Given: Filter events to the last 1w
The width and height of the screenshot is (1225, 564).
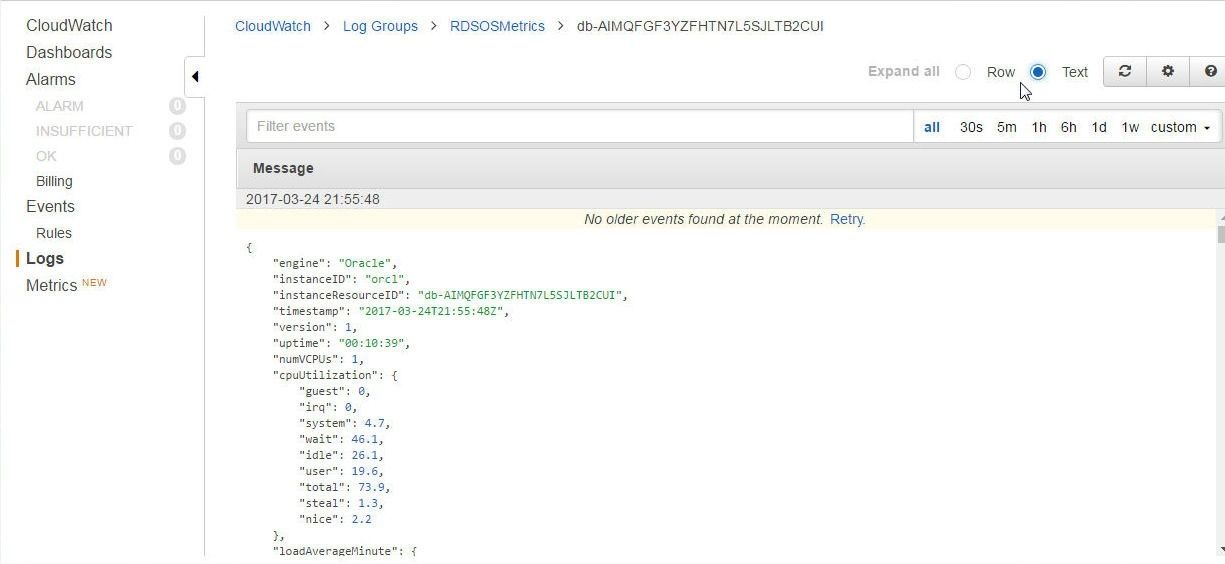Looking at the screenshot, I should click(1130, 127).
